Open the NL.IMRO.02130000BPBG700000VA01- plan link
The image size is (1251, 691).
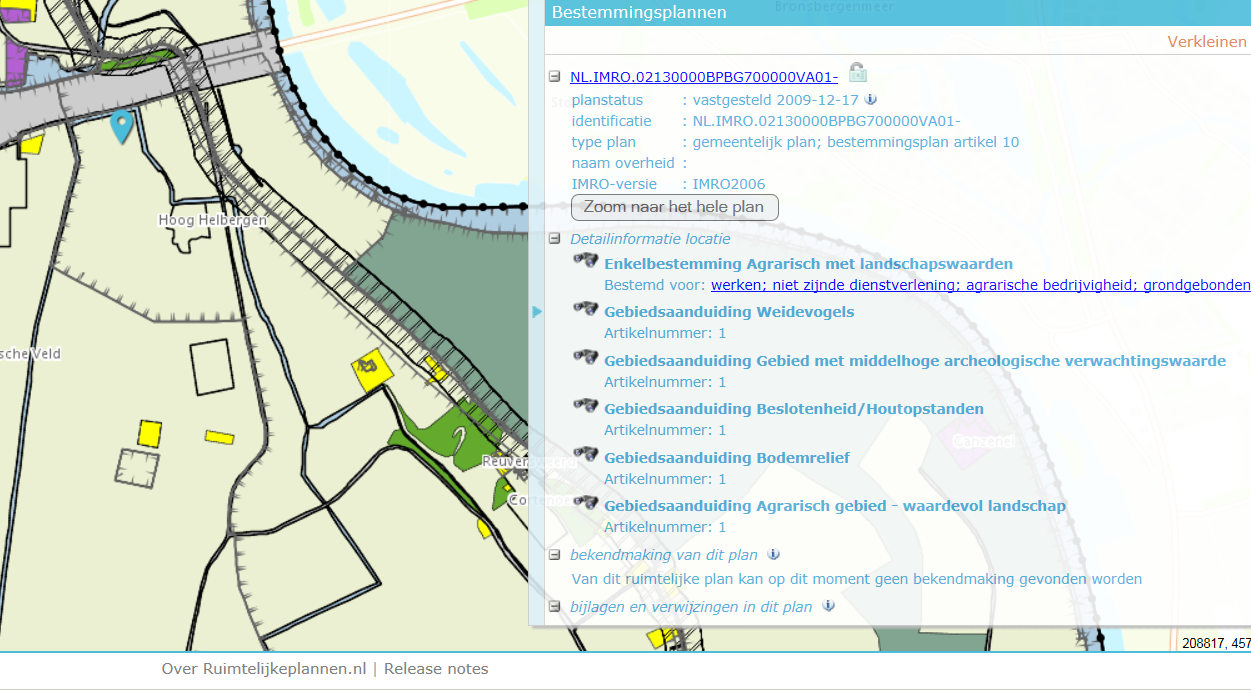(x=704, y=77)
